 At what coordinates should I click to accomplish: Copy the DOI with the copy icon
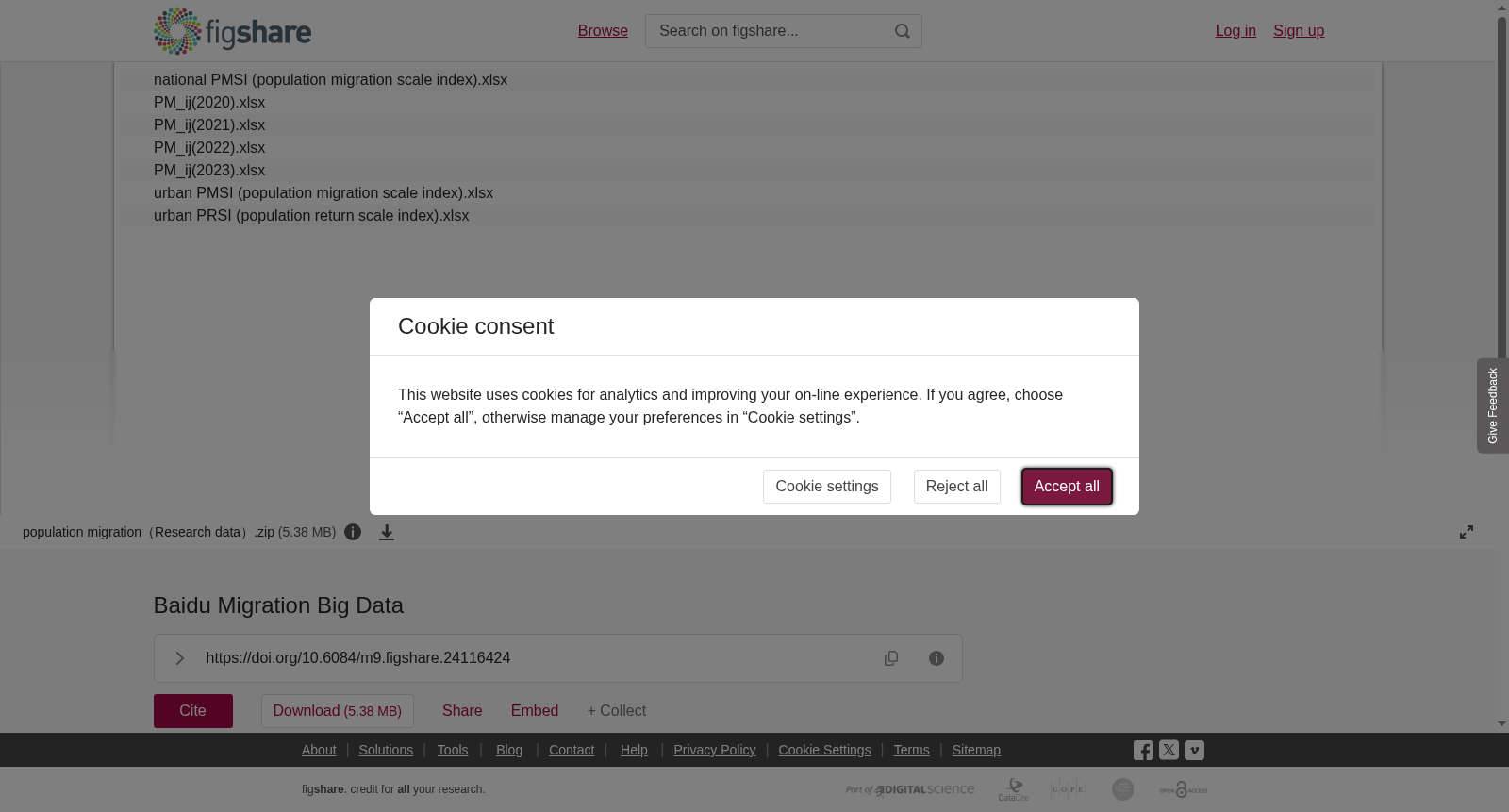(x=891, y=658)
